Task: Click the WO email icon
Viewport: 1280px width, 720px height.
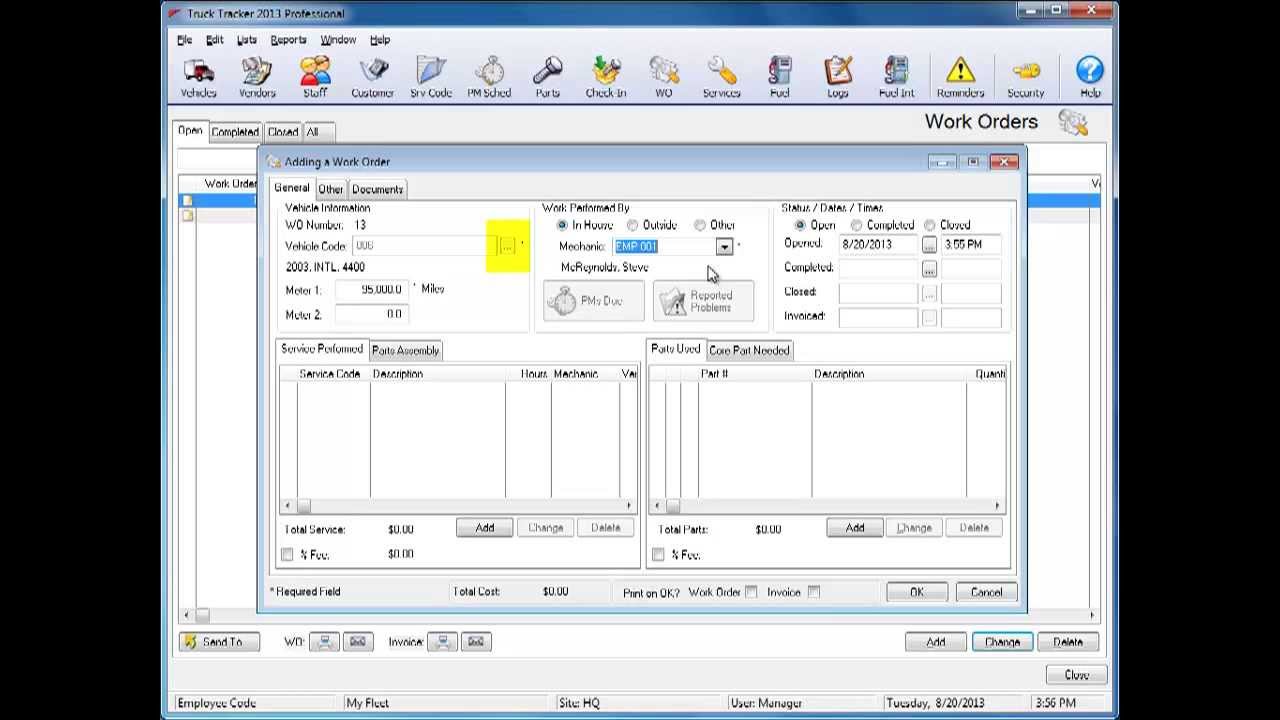Action: (x=358, y=642)
